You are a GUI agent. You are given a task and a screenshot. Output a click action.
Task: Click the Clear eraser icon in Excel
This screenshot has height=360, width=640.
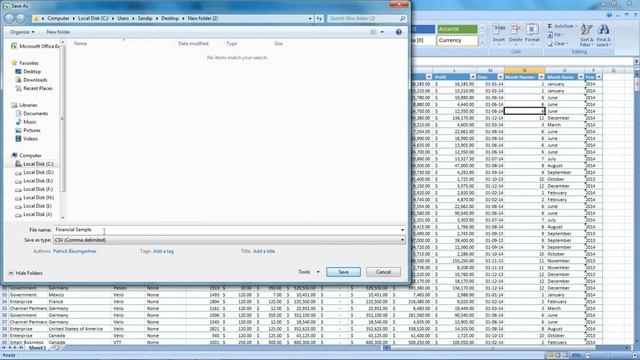[x=550, y=43]
